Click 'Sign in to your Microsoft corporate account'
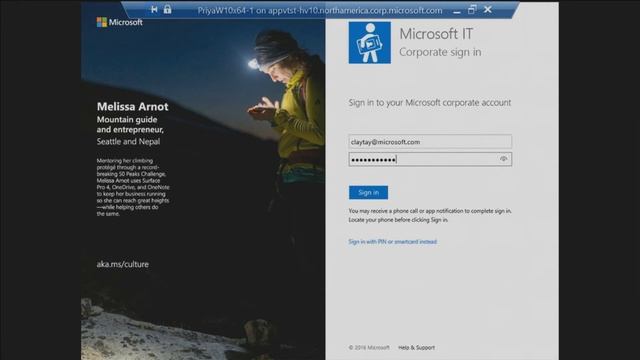This screenshot has width=640, height=360. (429, 102)
